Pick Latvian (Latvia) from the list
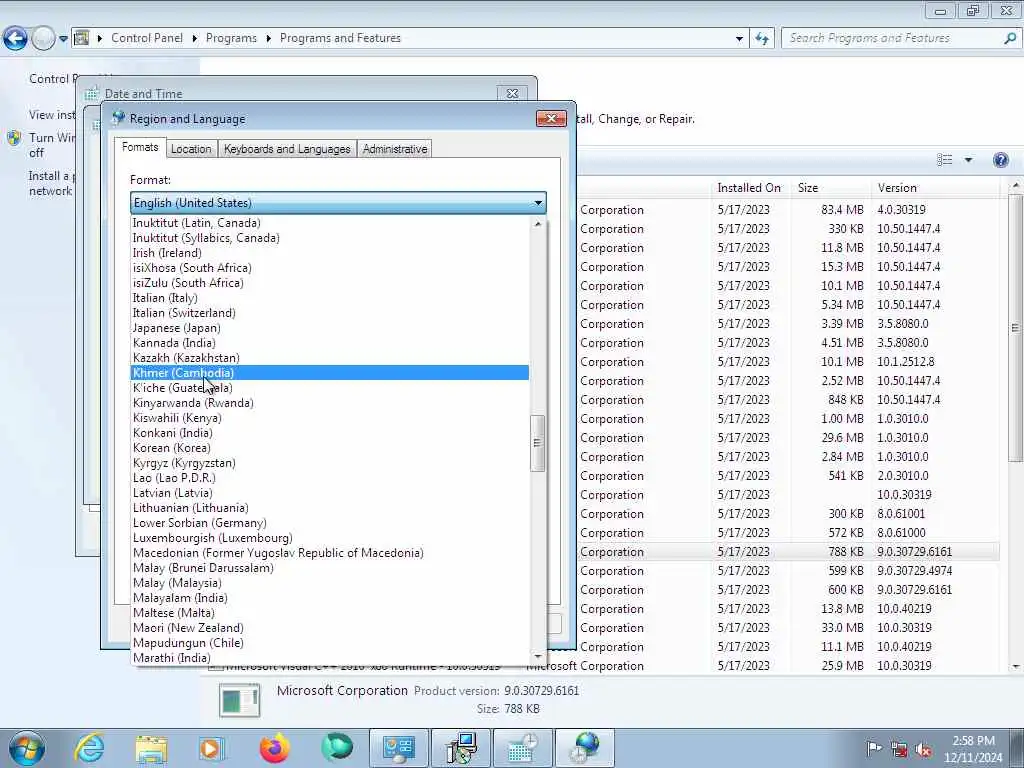This screenshot has height=768, width=1024. [x=330, y=493]
